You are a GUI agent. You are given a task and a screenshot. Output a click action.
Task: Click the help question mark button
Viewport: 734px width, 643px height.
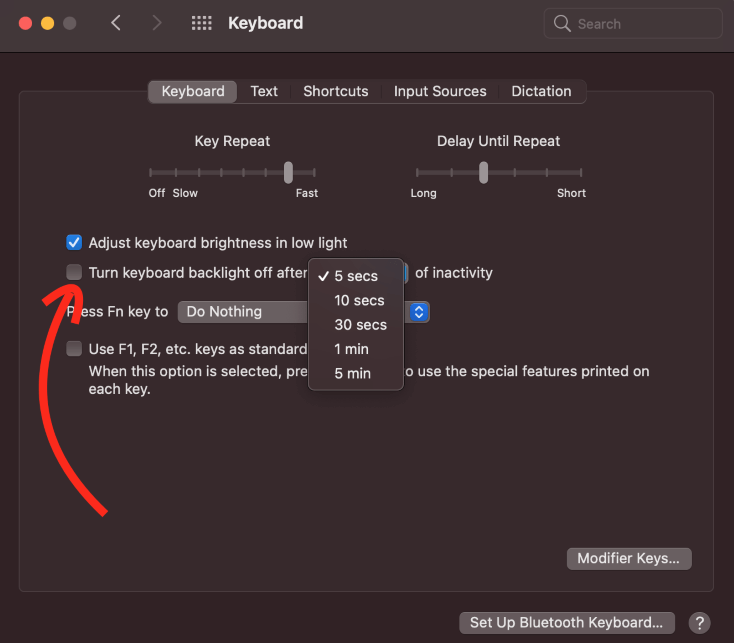[700, 622]
